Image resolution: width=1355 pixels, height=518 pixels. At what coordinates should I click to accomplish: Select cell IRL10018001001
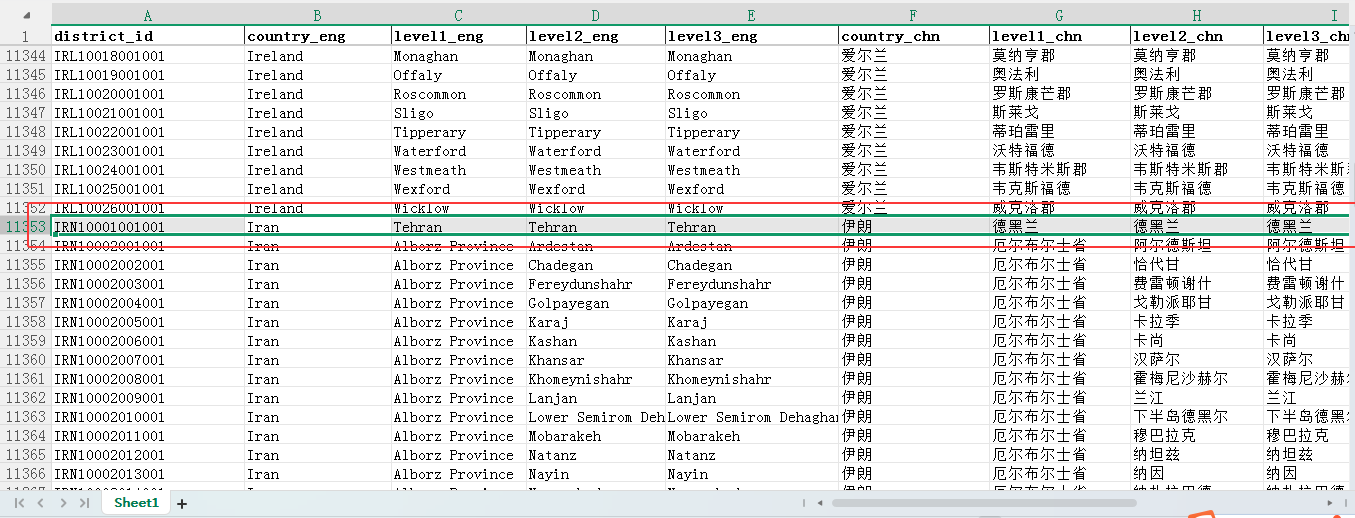[148, 56]
